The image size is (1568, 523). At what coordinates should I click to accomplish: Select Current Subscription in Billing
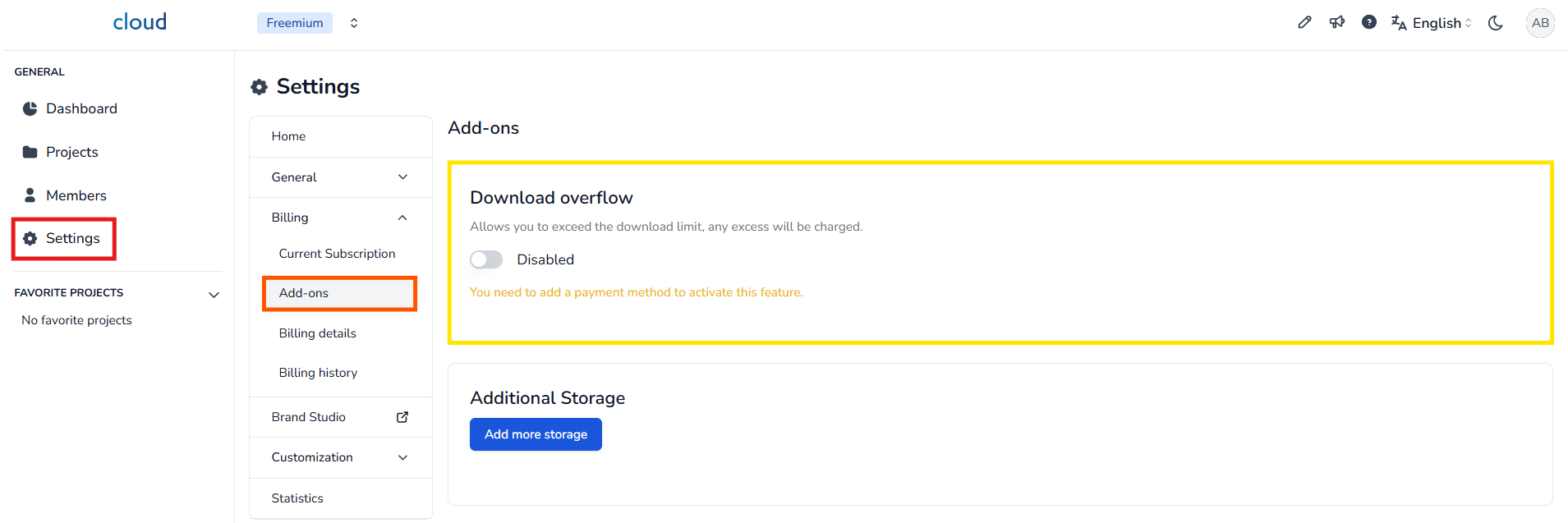coord(337,254)
